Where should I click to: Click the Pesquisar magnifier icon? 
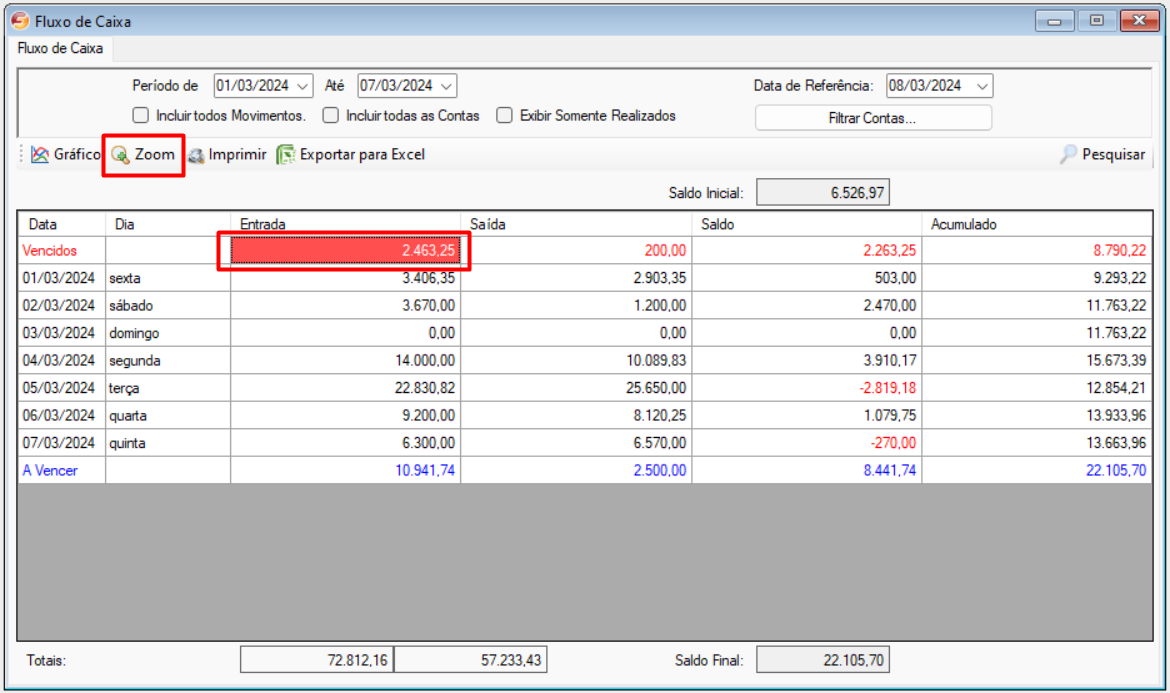(1069, 154)
